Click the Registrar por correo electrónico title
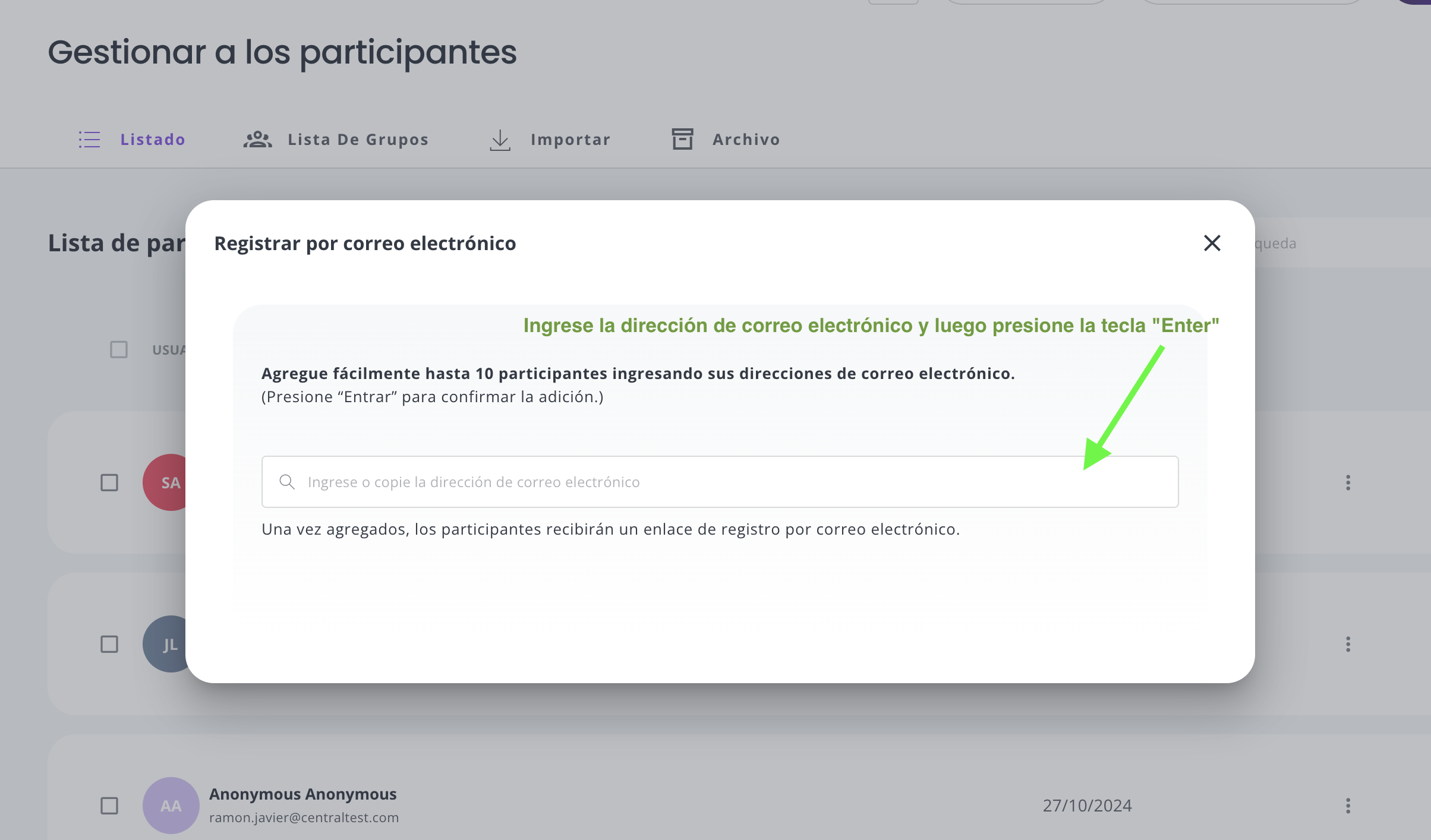This screenshot has width=1431, height=840. click(365, 244)
